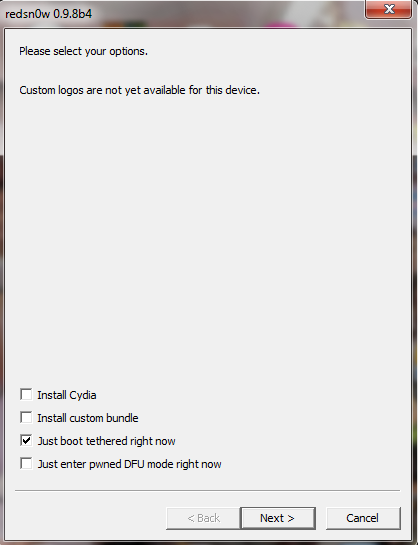Click the 'Install Cydia' label text
The image size is (418, 545).
67,395
